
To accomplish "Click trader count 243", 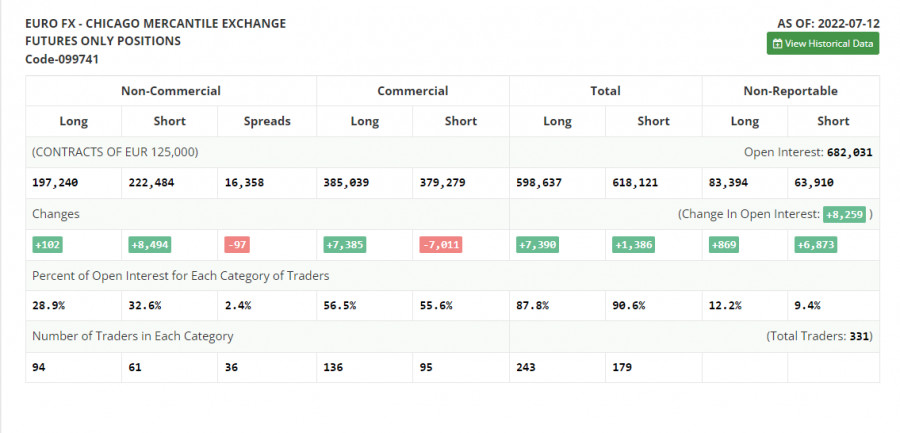I will pos(526,368).
